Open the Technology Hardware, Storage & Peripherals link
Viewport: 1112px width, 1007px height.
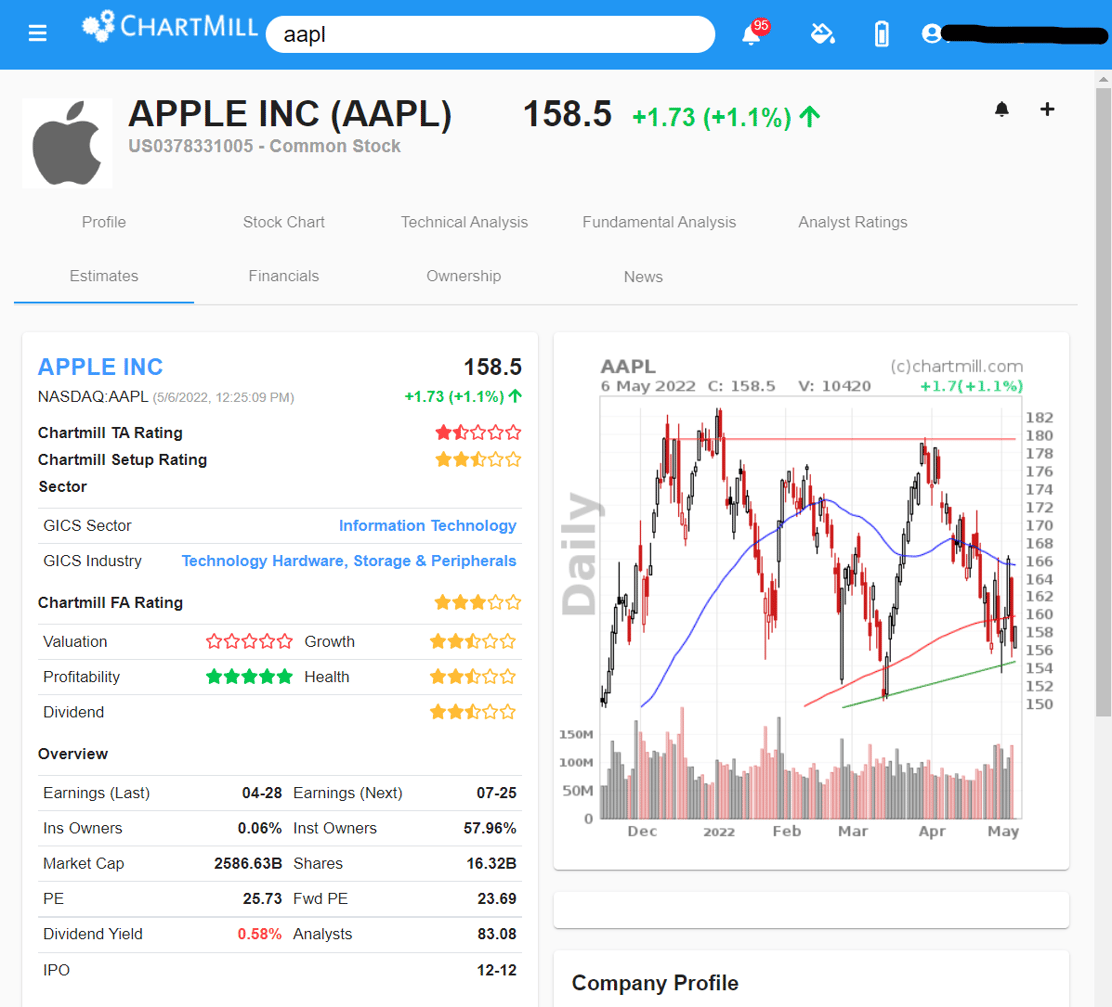click(x=349, y=560)
